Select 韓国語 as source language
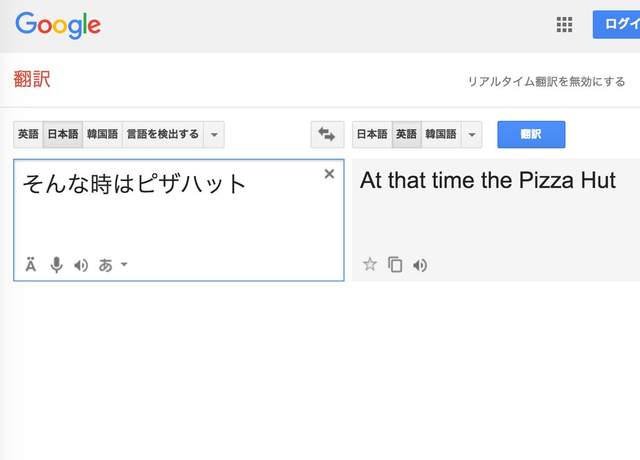The height and width of the screenshot is (460, 640). point(102,134)
